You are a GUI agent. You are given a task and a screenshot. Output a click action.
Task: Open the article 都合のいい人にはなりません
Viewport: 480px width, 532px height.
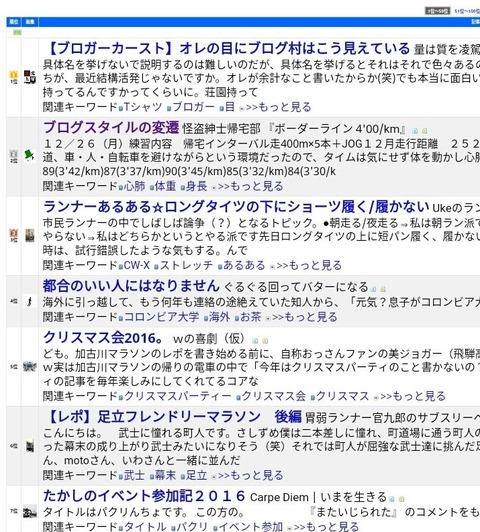point(132,286)
